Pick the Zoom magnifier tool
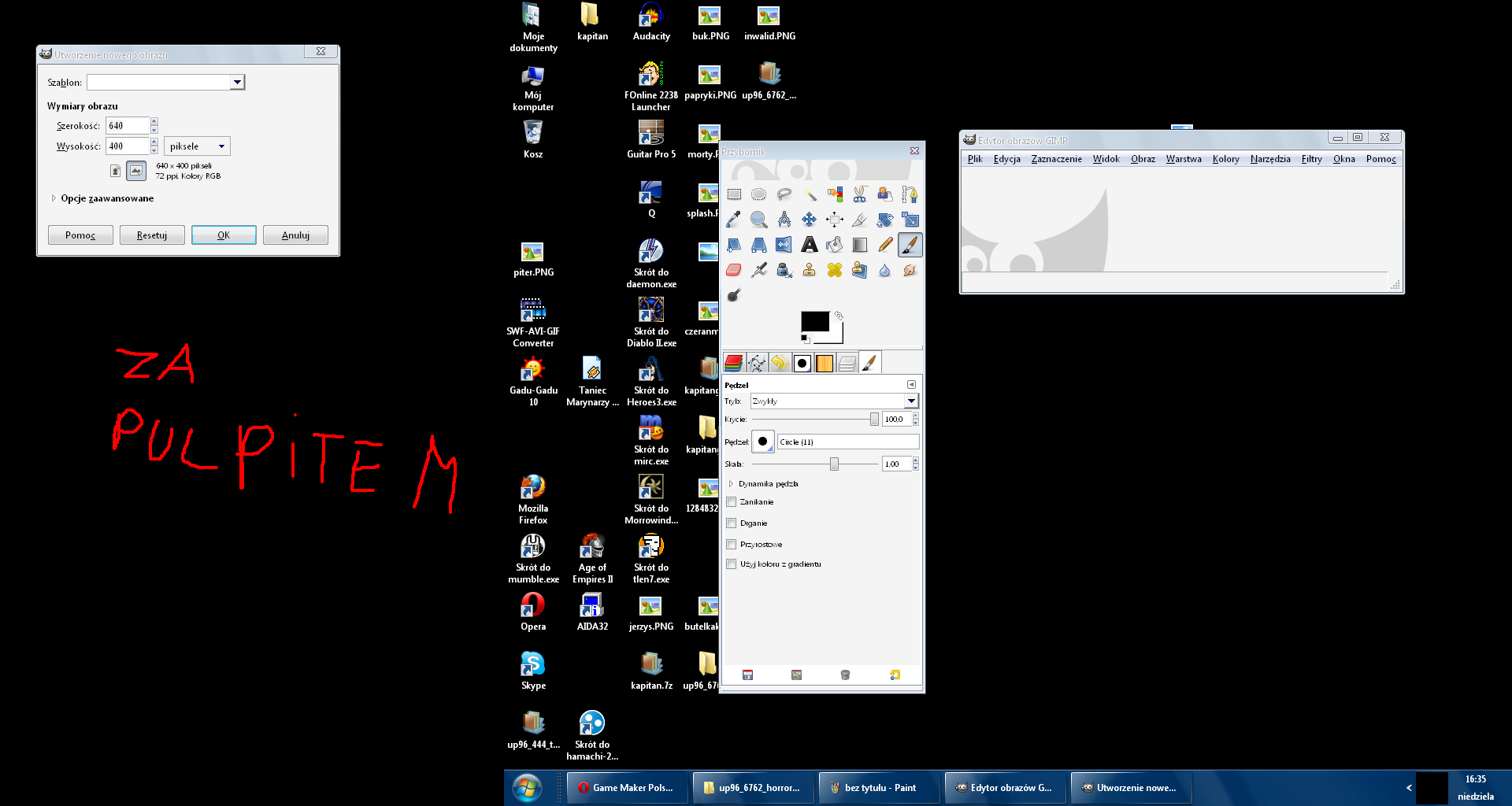 point(759,220)
